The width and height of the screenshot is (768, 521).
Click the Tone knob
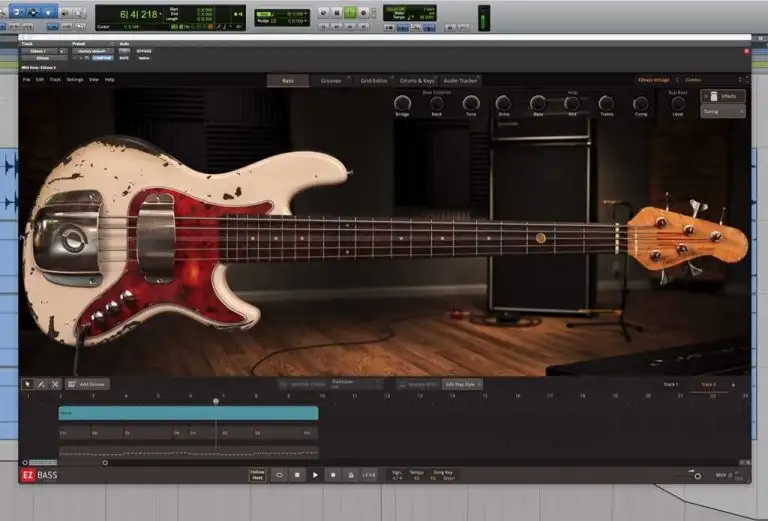click(471, 103)
